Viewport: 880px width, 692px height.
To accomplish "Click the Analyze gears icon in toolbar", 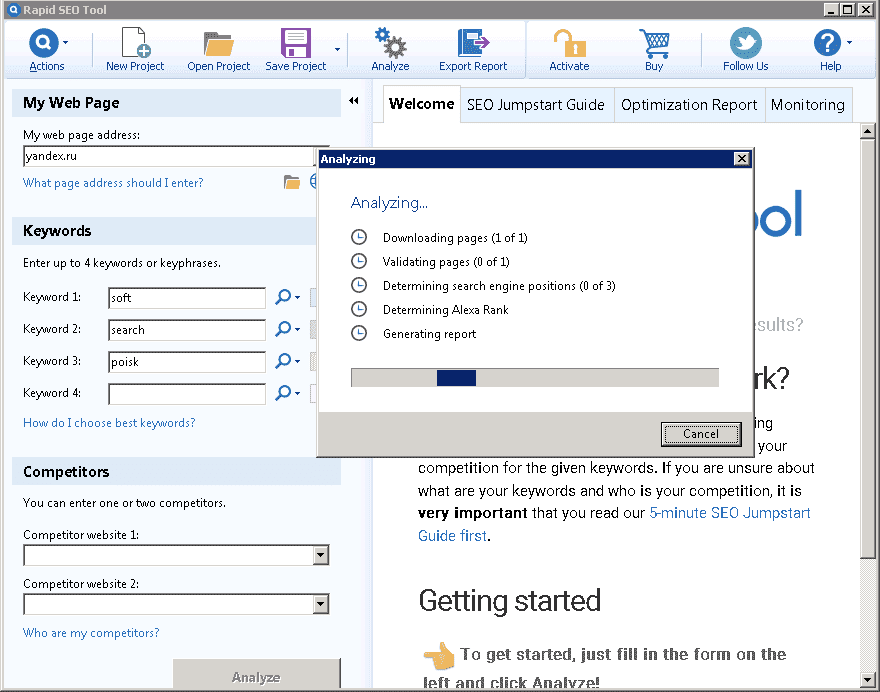I will click(x=390, y=44).
